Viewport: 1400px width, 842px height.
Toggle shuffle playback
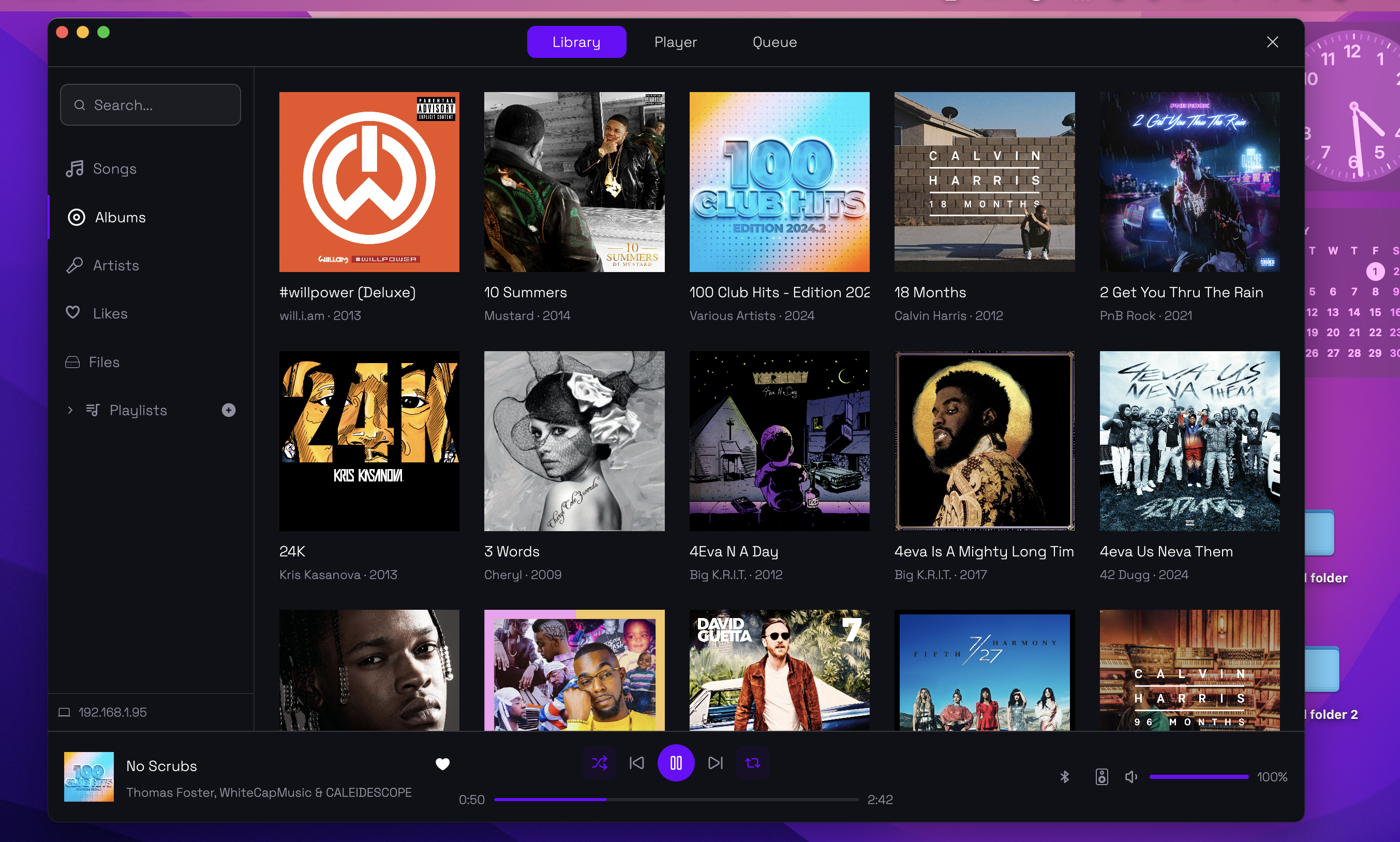pyautogui.click(x=600, y=763)
